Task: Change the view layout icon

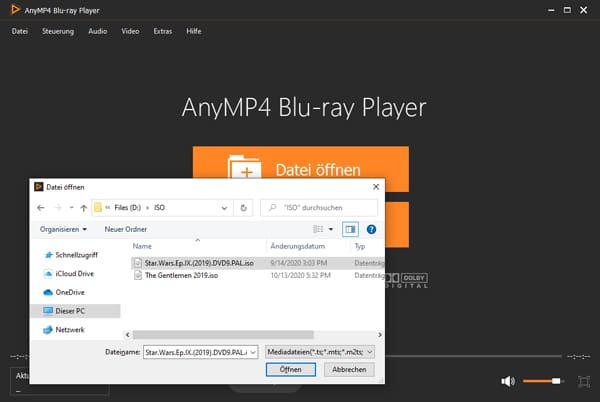Action: pos(318,229)
